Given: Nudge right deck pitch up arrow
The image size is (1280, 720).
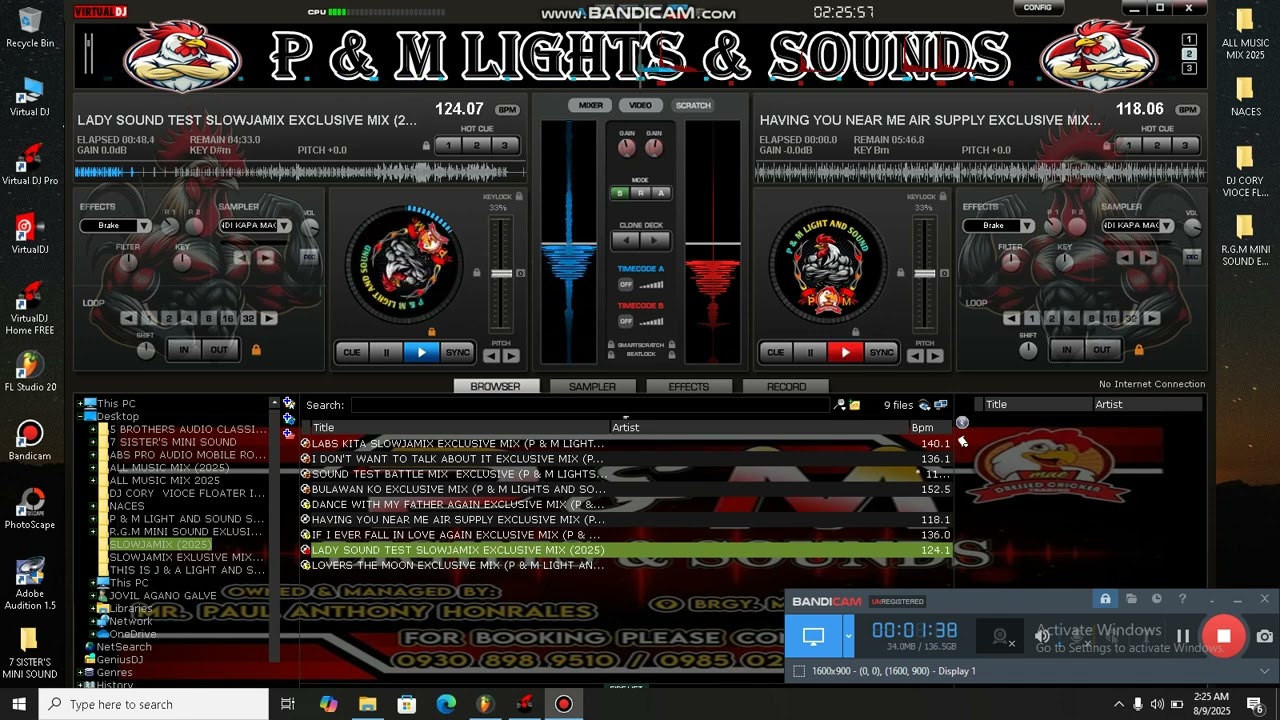Looking at the screenshot, I should pos(934,356).
